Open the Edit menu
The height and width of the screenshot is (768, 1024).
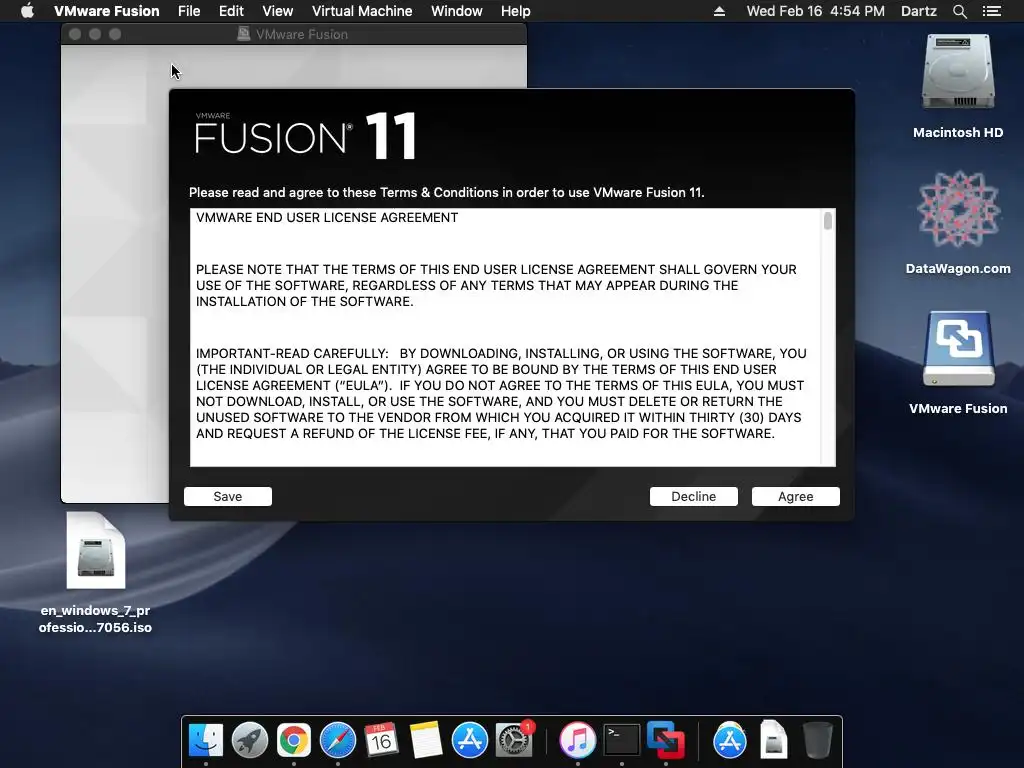tap(231, 11)
